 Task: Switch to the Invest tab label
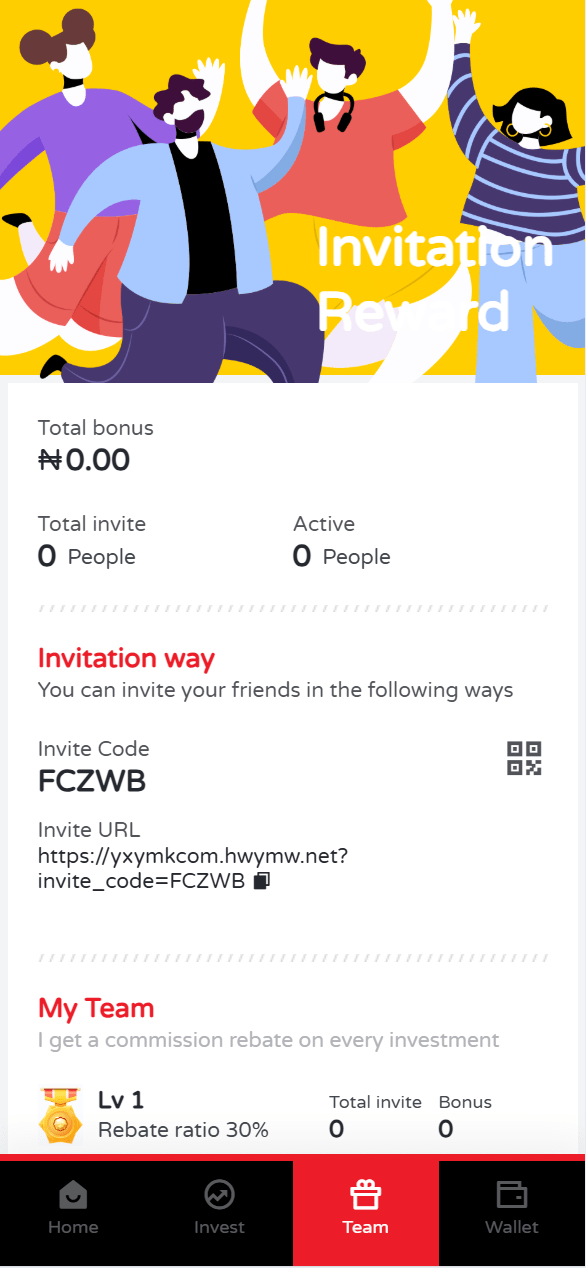pos(219,1227)
